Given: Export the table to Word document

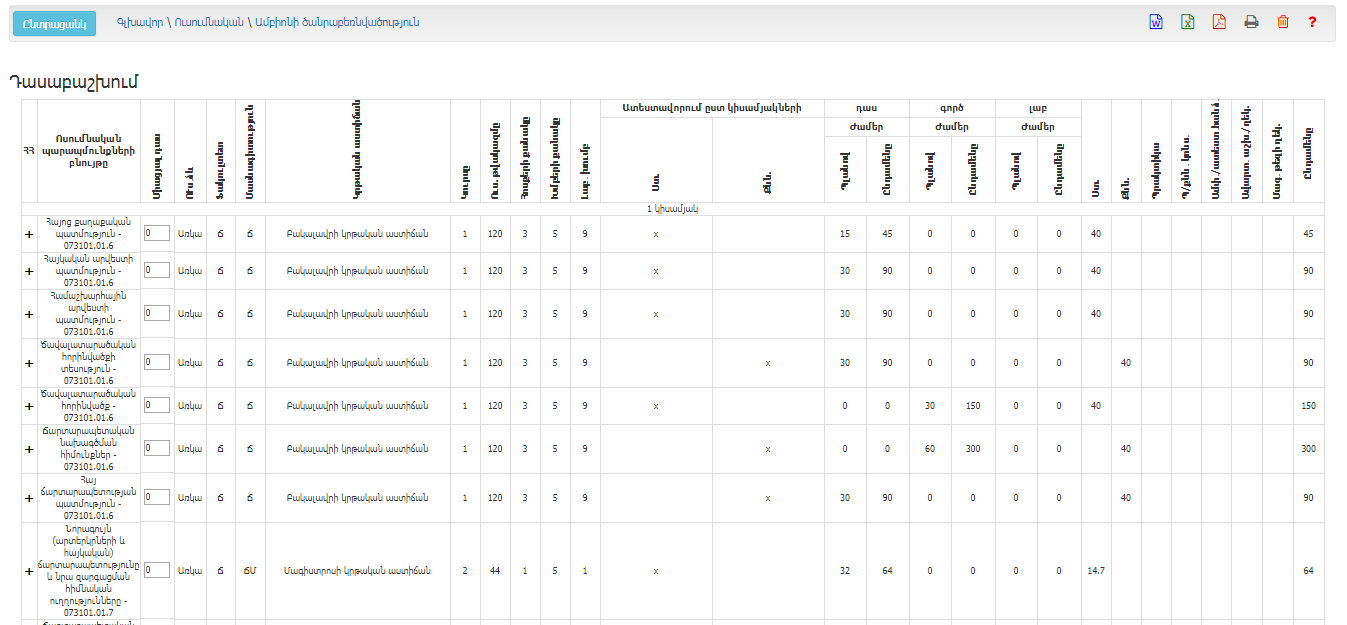Looking at the screenshot, I should click(1156, 22).
